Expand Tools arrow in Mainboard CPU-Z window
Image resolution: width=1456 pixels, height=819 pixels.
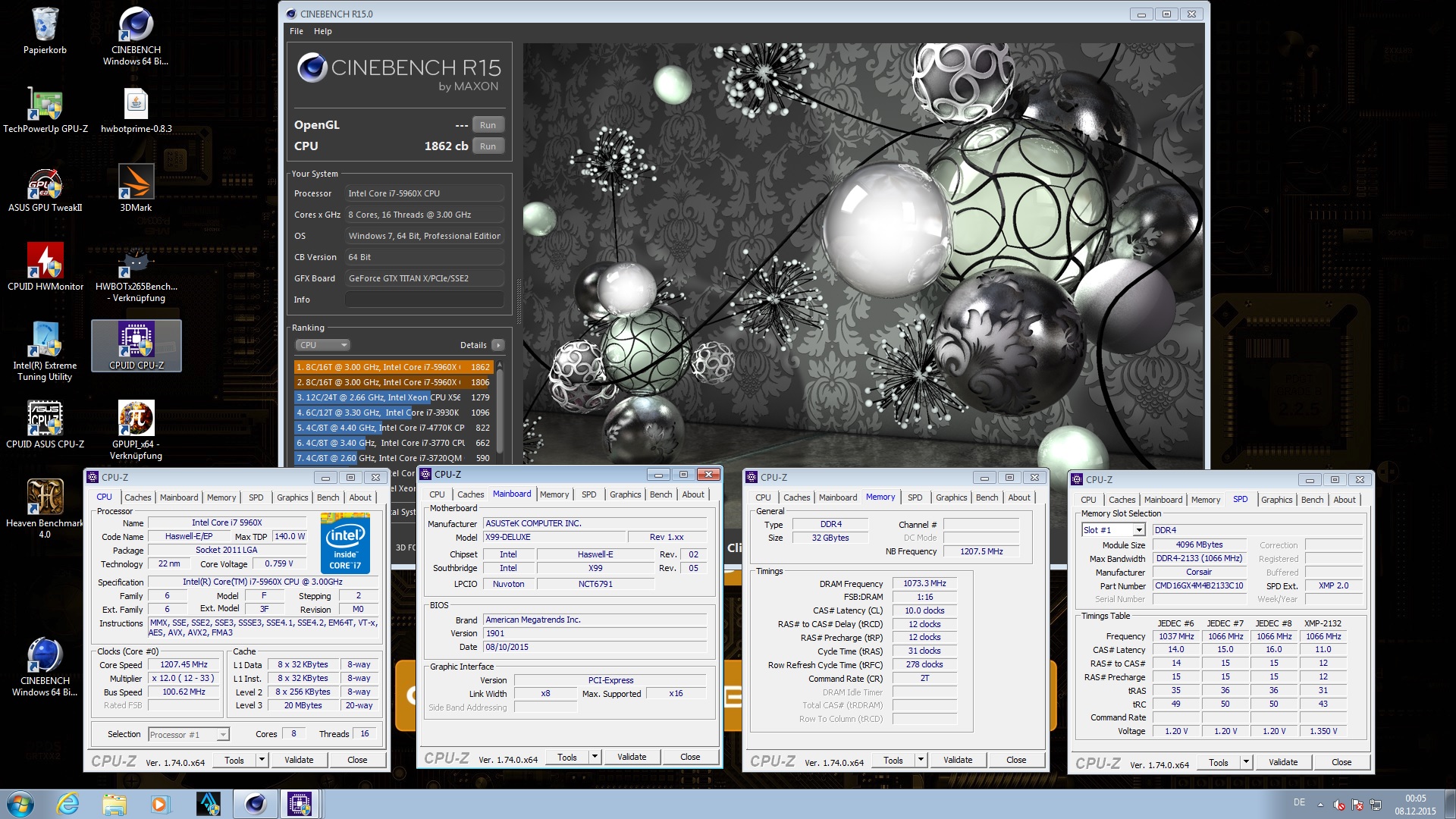coord(595,757)
